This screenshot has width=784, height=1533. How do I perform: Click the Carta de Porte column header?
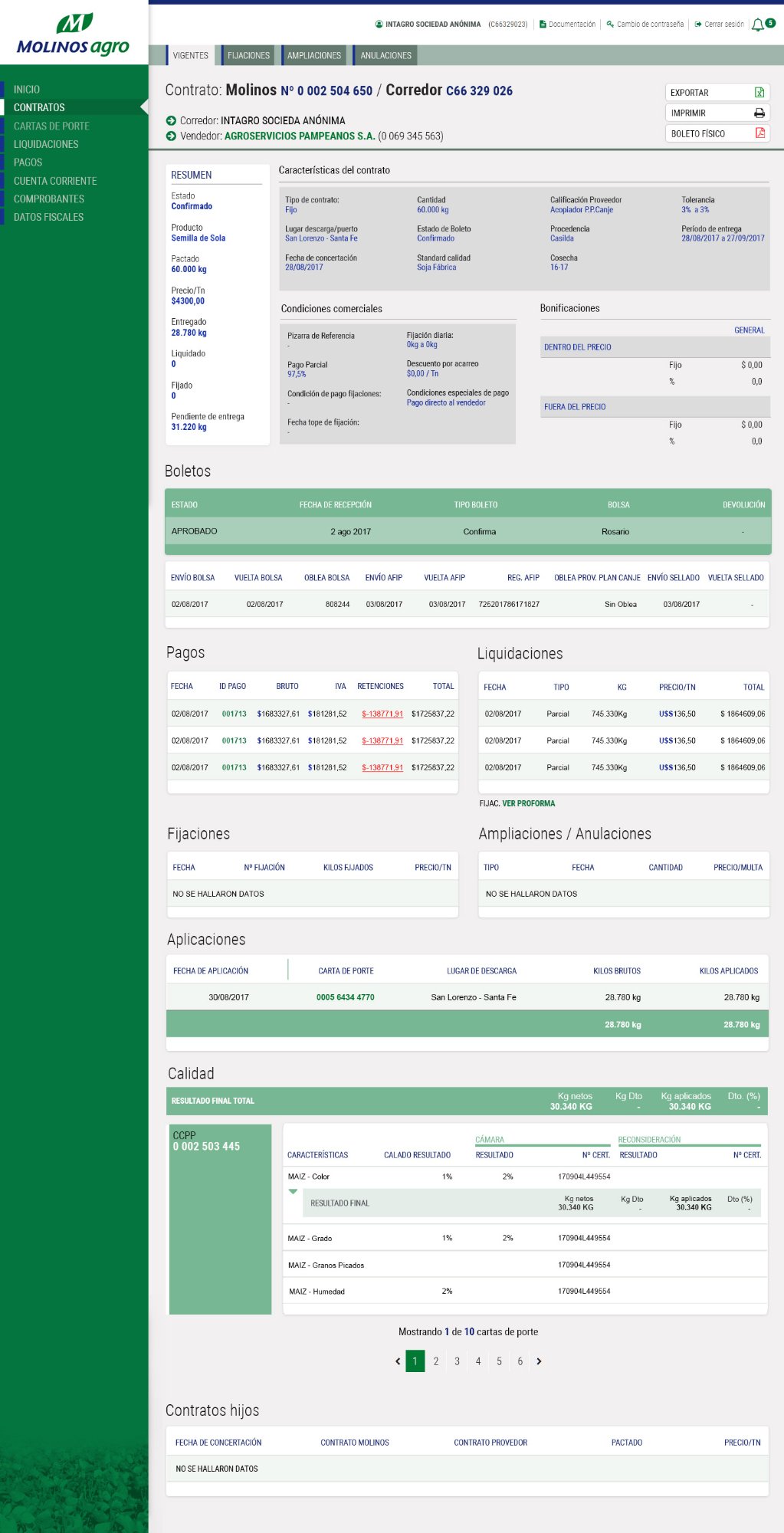click(x=346, y=971)
